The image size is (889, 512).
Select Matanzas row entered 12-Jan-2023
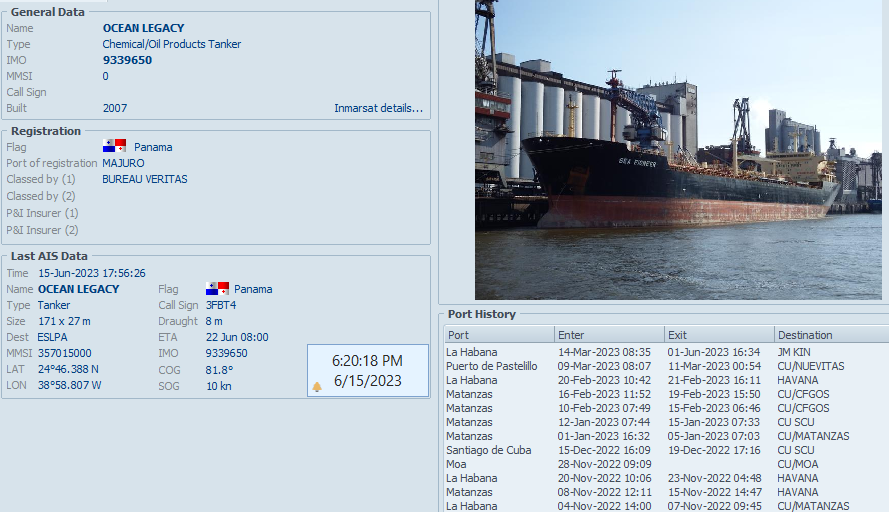coord(666,422)
